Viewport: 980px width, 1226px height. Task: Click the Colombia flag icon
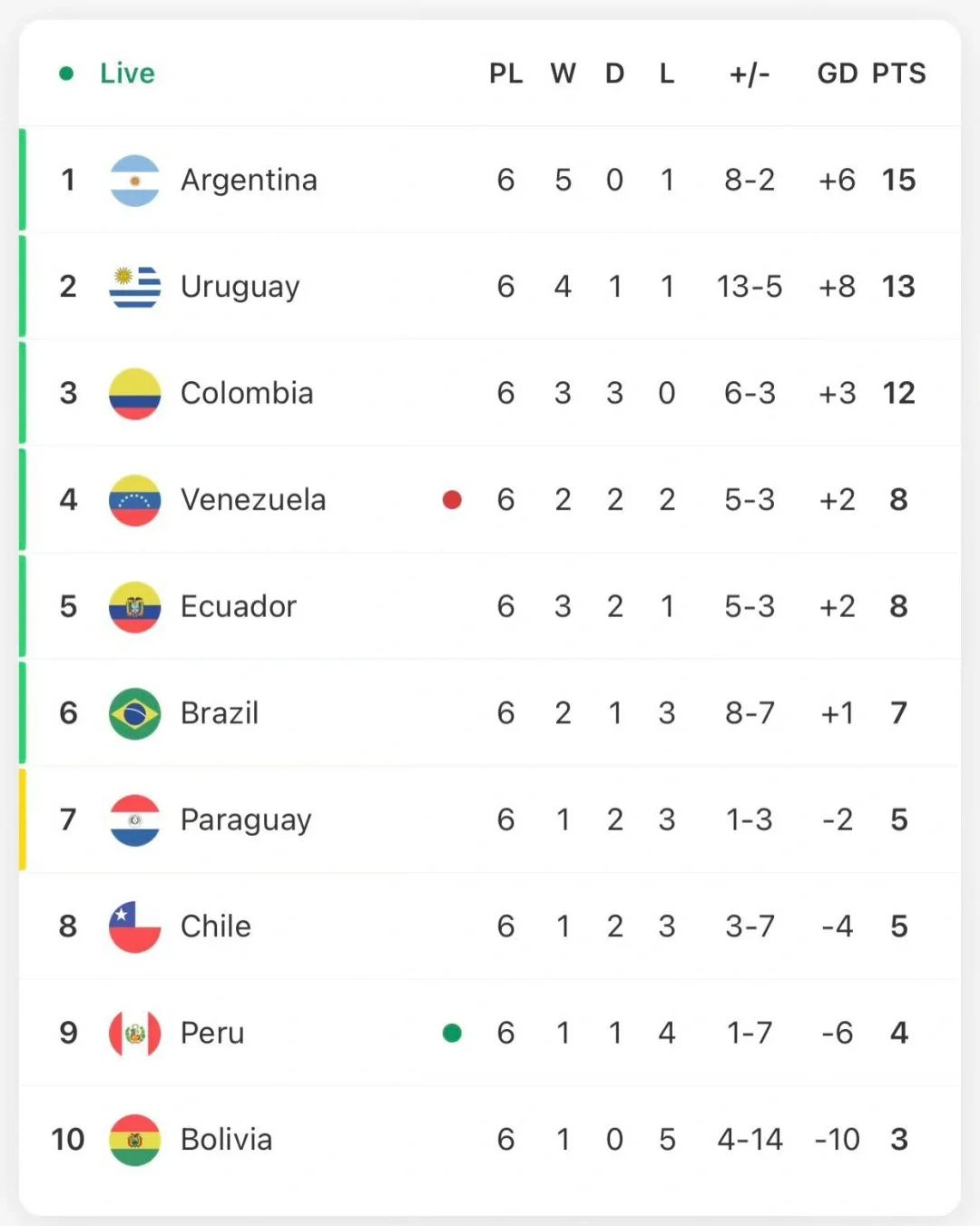point(134,394)
